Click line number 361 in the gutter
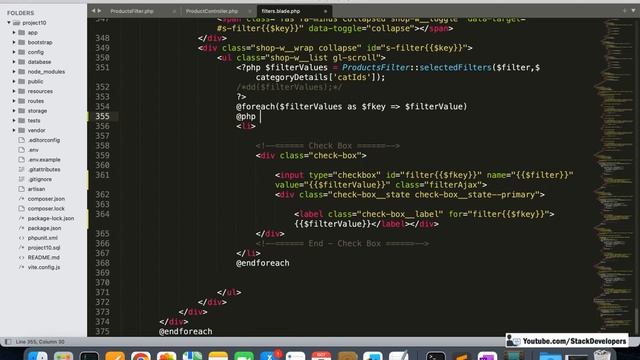 tap(102, 175)
